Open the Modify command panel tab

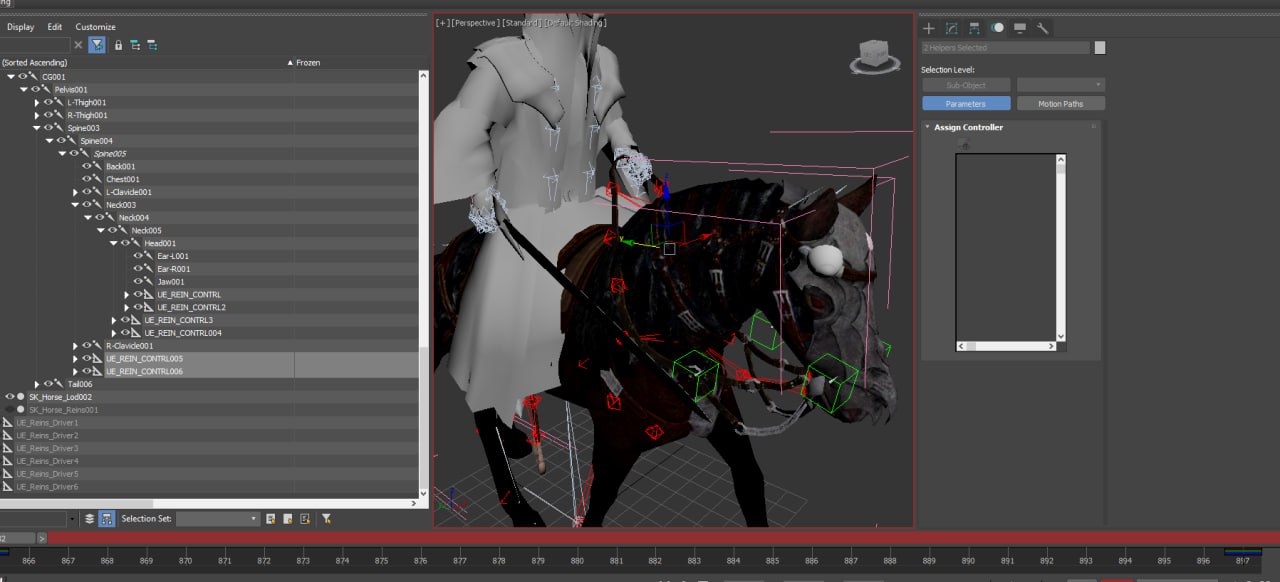click(x=951, y=28)
